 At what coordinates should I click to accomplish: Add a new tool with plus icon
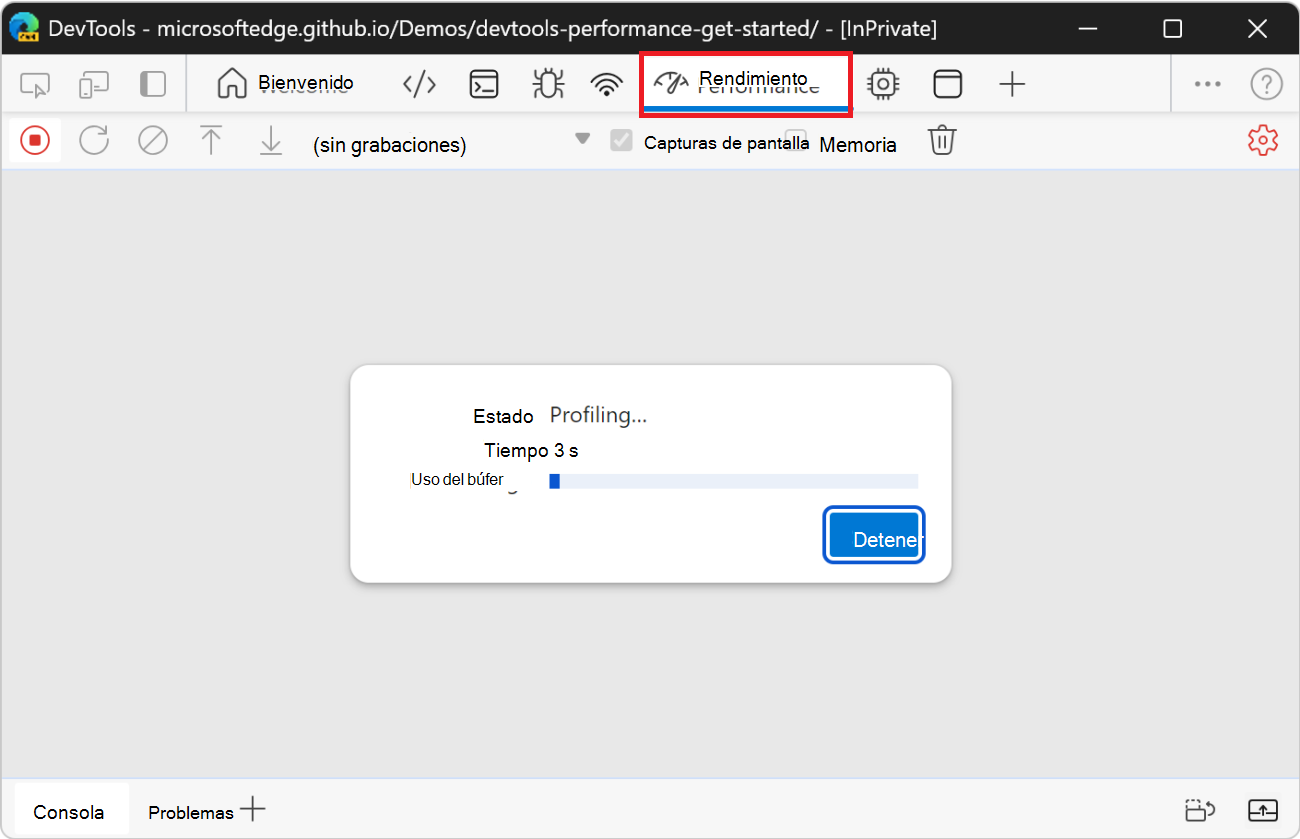(1012, 84)
